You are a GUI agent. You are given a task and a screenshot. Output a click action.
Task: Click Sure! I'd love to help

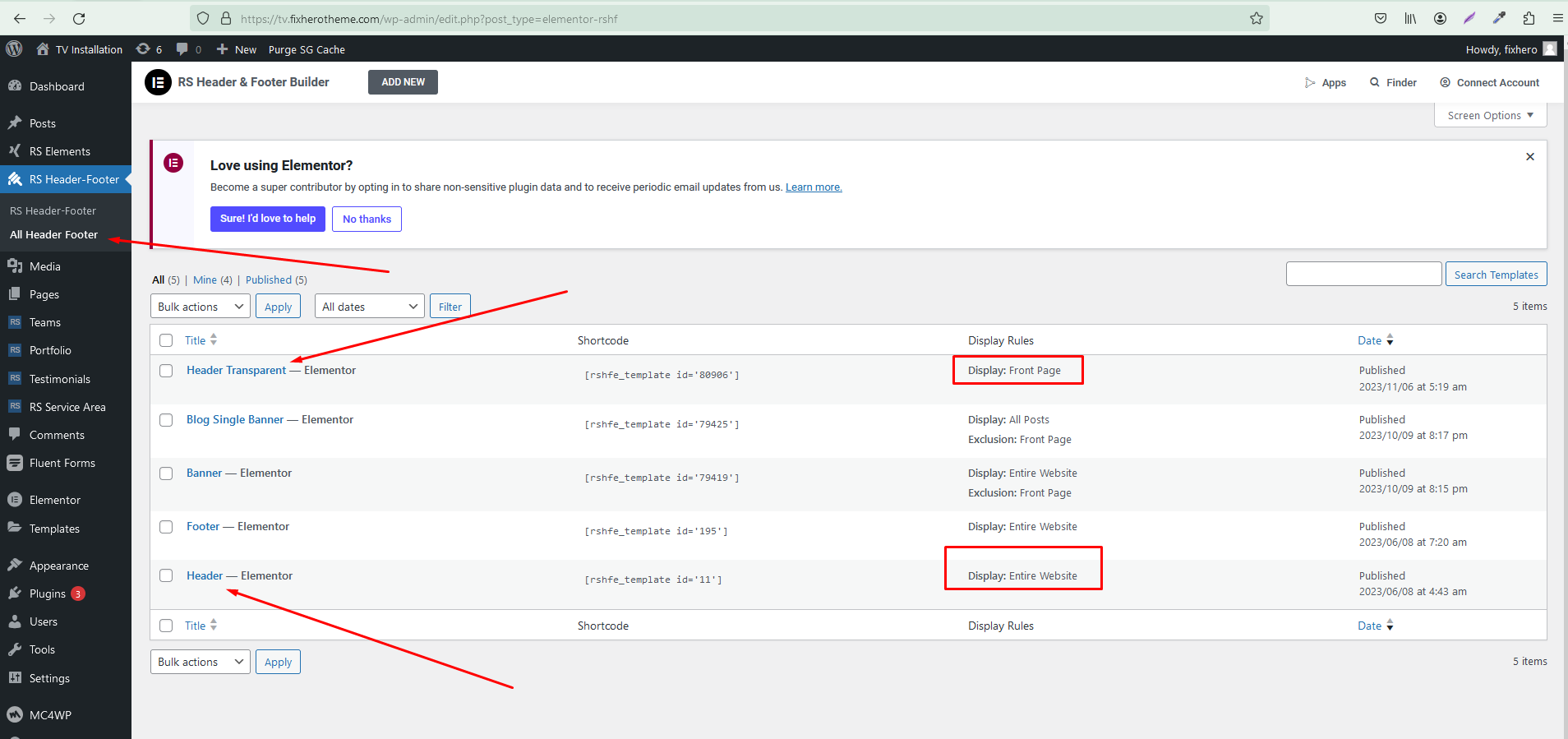pos(268,219)
